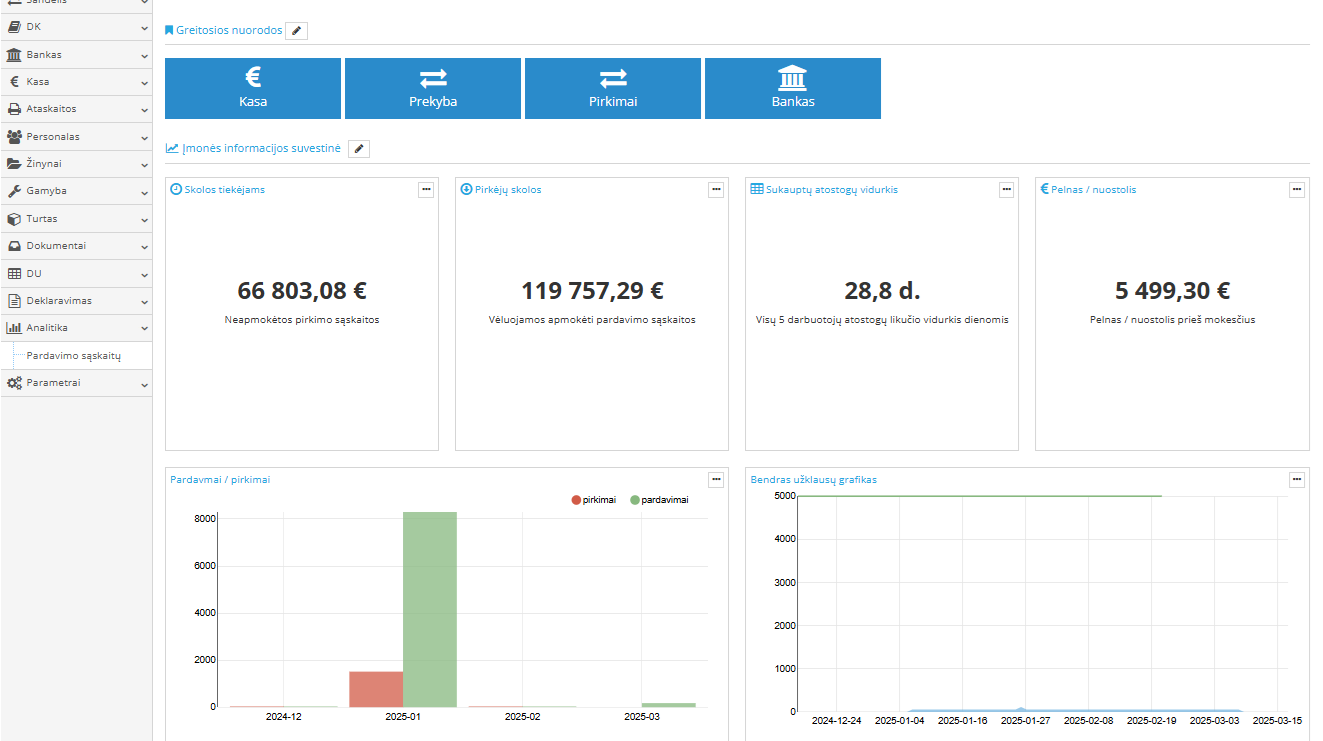Collapse the Analitika sidebar section

[76, 327]
